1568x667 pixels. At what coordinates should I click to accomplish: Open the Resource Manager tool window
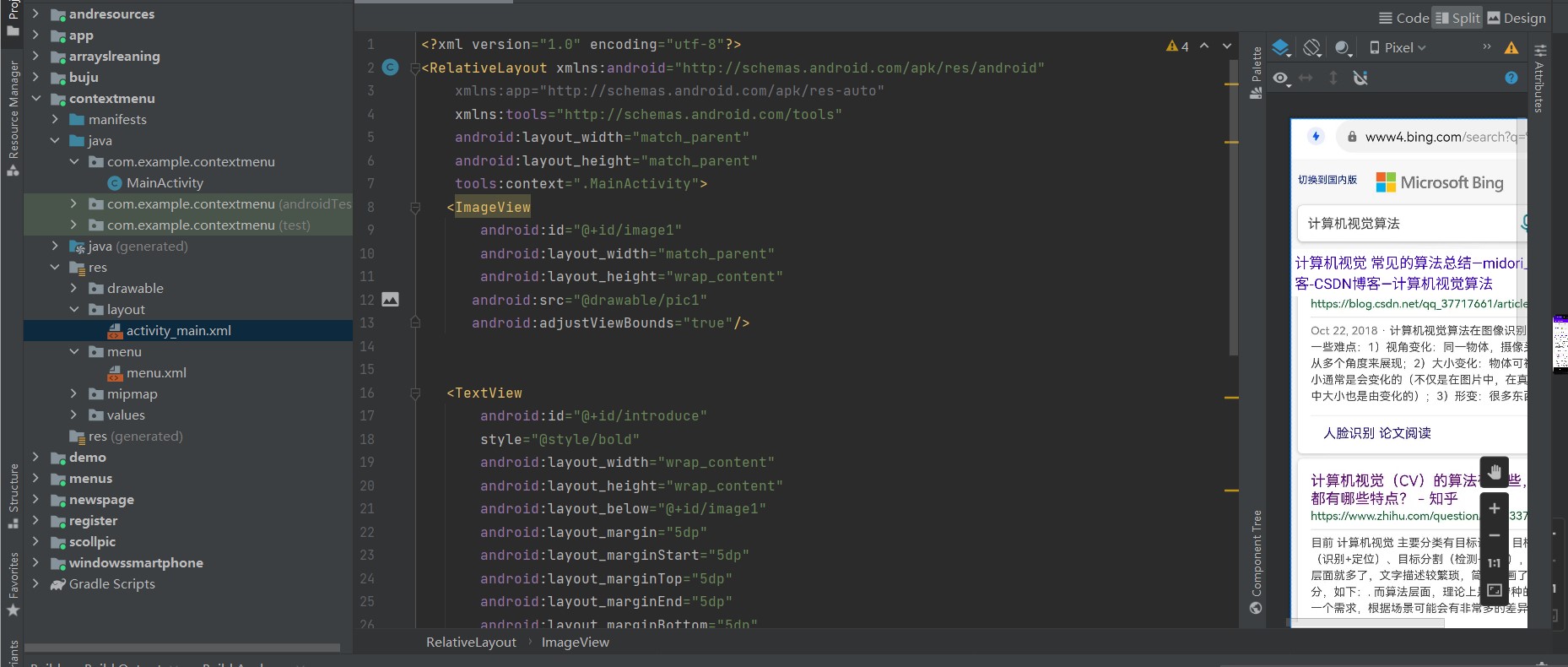[x=13, y=118]
